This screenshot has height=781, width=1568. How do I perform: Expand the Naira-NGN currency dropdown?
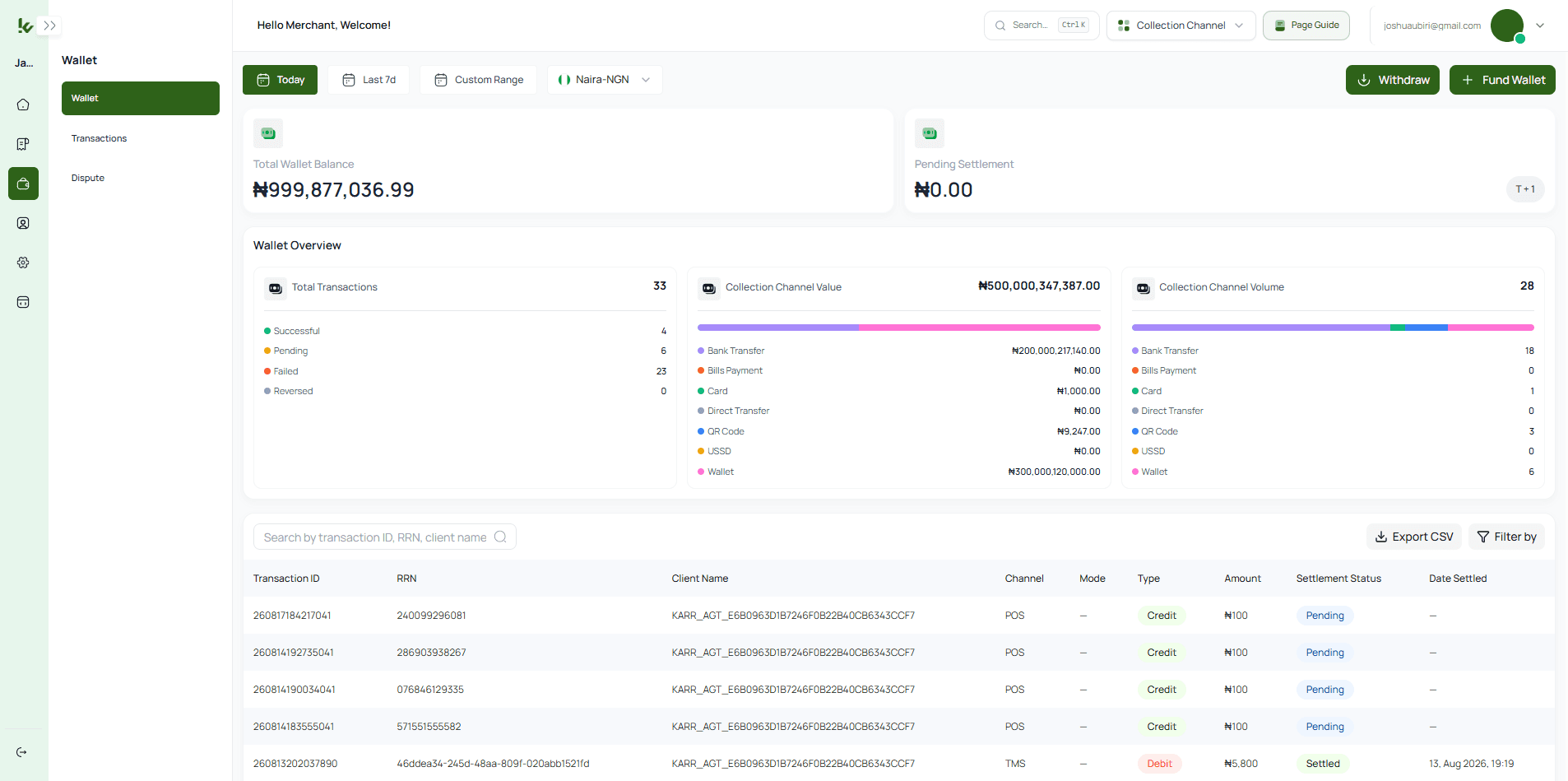click(x=605, y=80)
